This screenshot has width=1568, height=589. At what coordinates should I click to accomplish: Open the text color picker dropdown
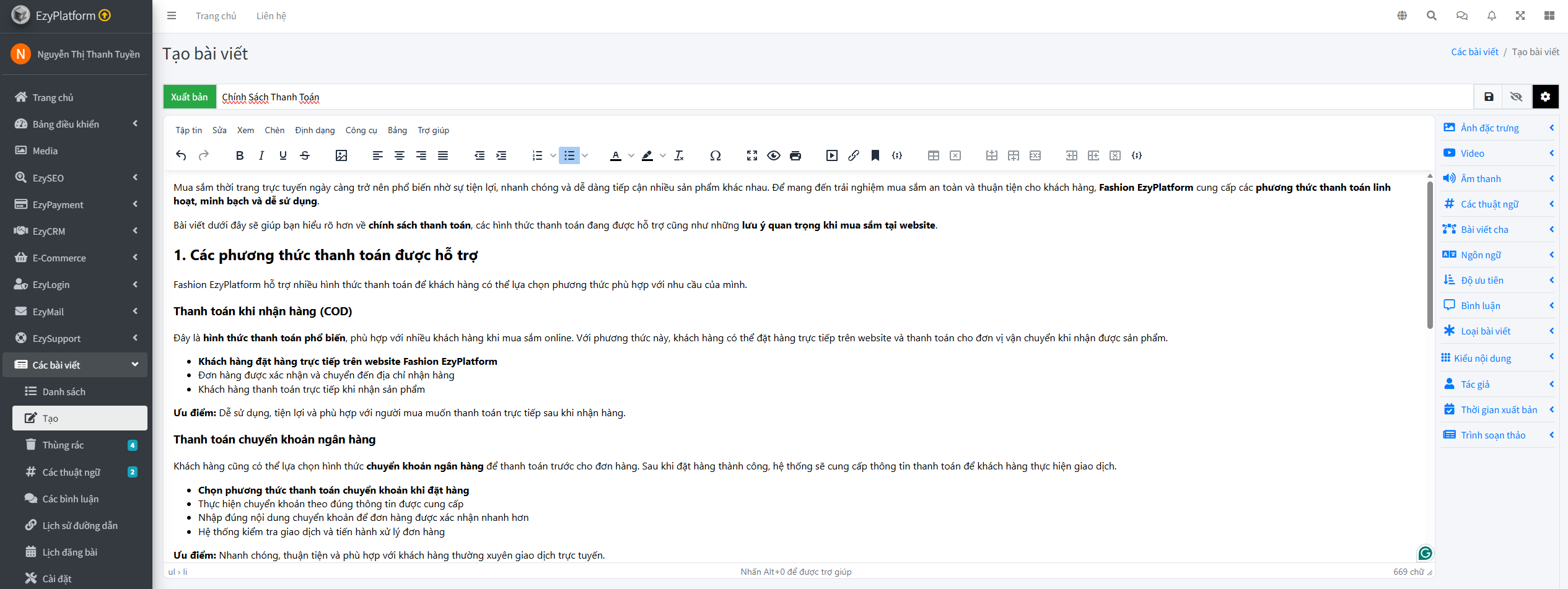coord(631,155)
